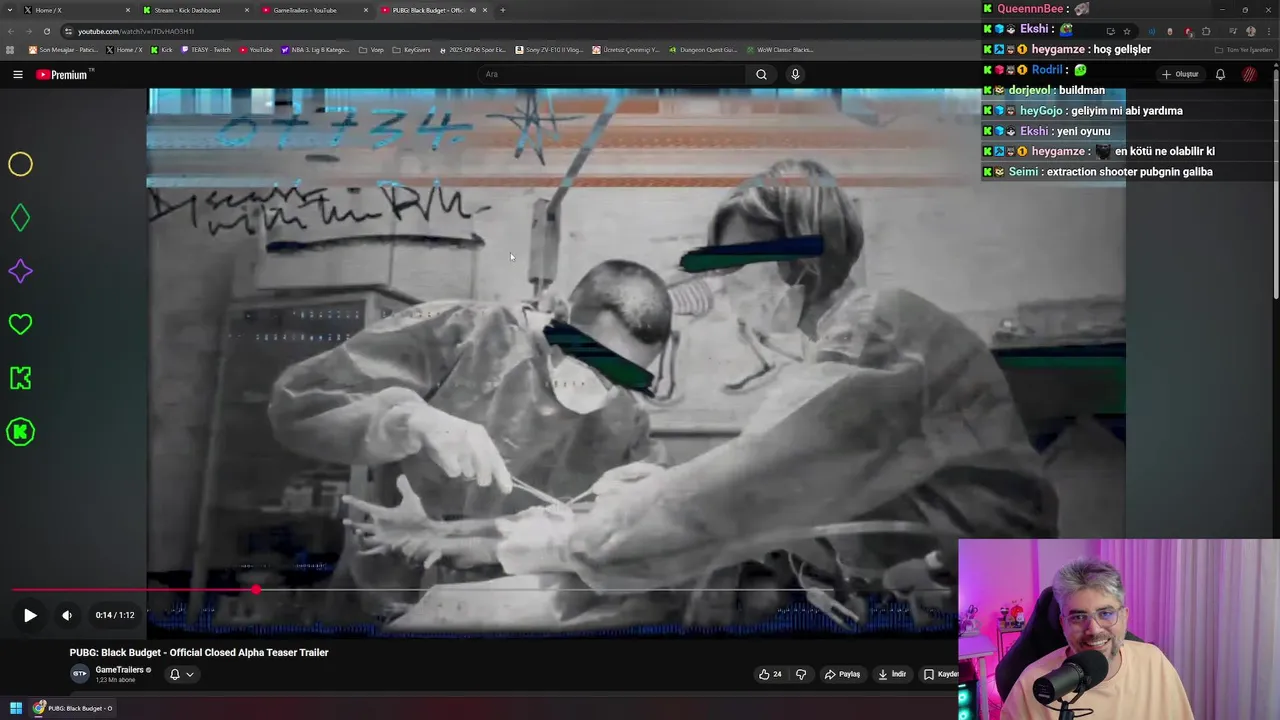Screen dimensions: 1280x720
Task: Click the YouTube search magnifier button
Action: pos(761,74)
